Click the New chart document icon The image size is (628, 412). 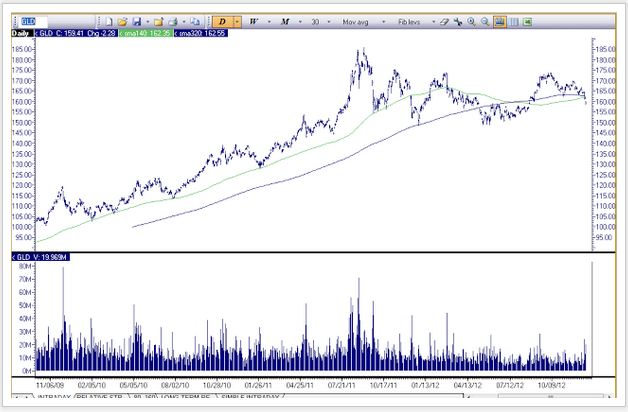[x=107, y=20]
